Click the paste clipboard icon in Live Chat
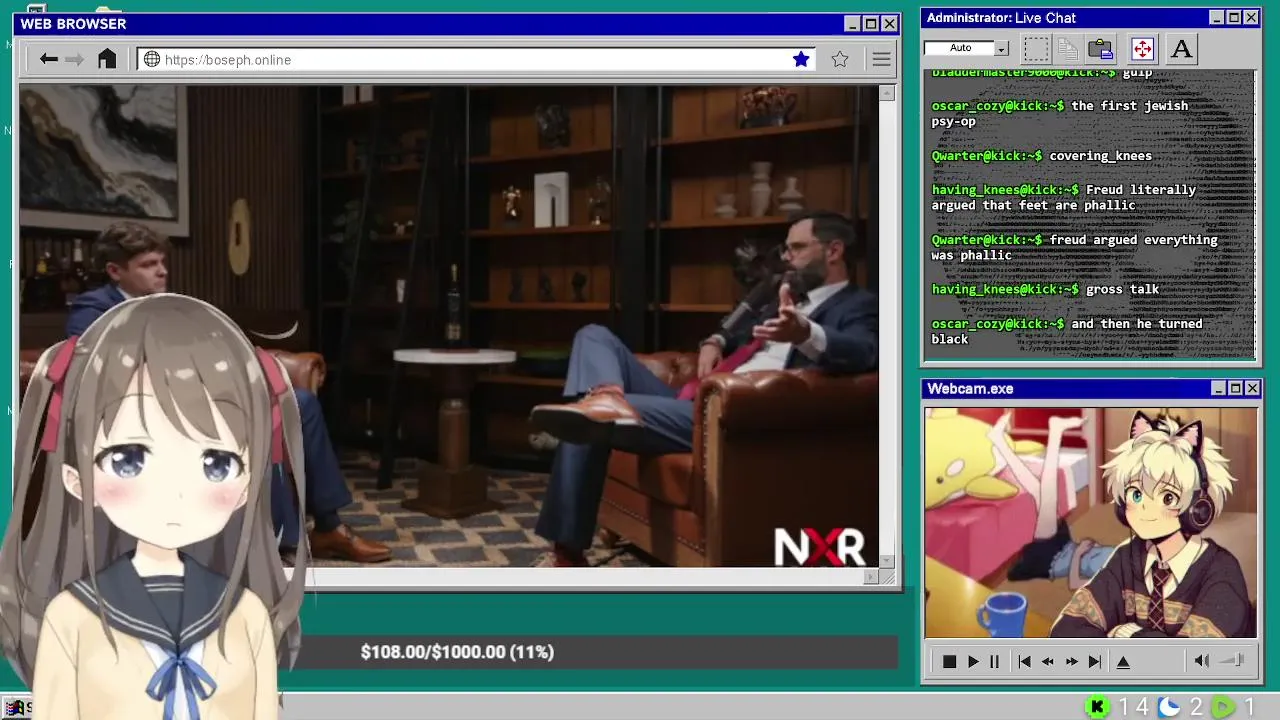1280x720 pixels. click(x=1101, y=48)
